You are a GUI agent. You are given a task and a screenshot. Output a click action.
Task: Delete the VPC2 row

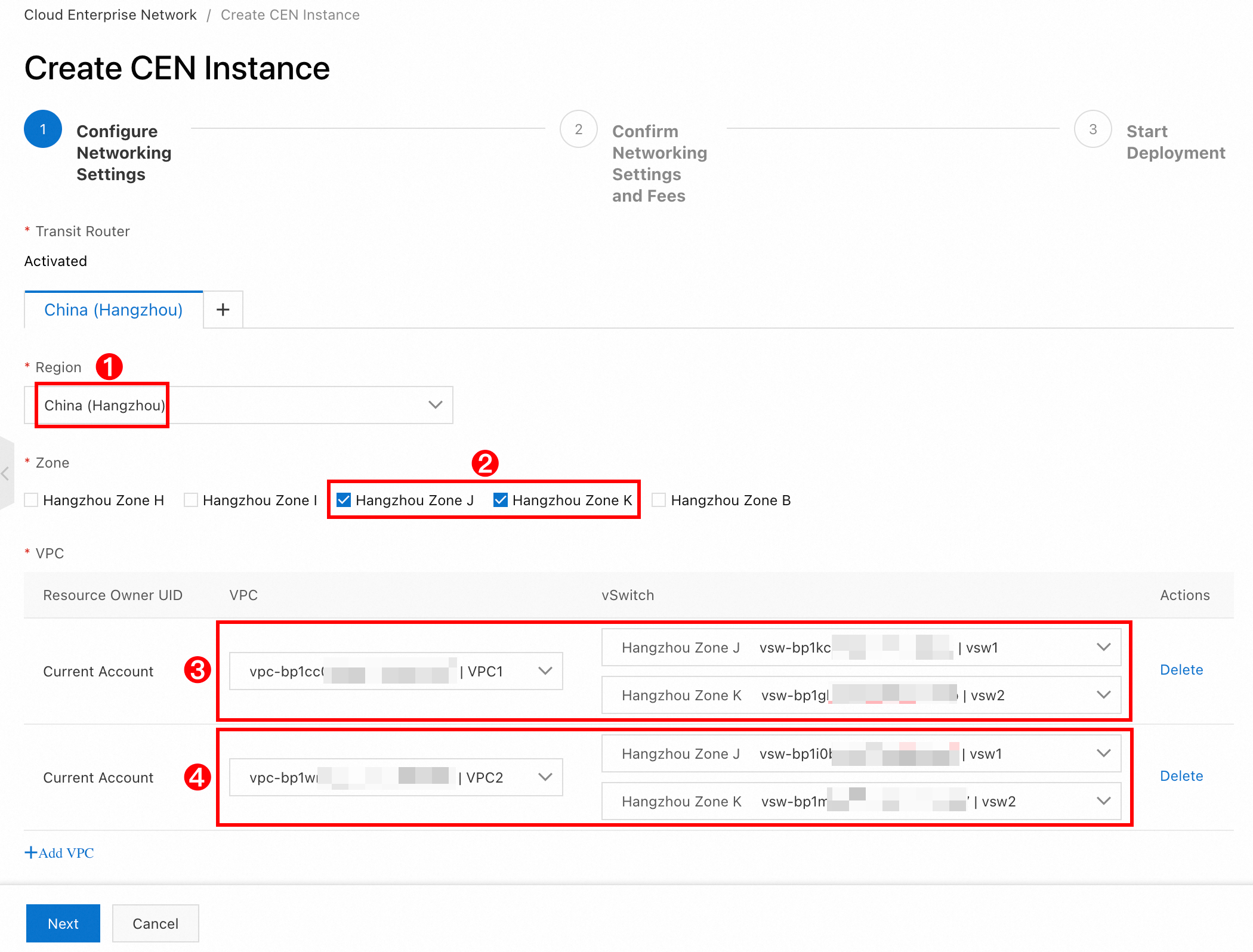pos(1181,776)
